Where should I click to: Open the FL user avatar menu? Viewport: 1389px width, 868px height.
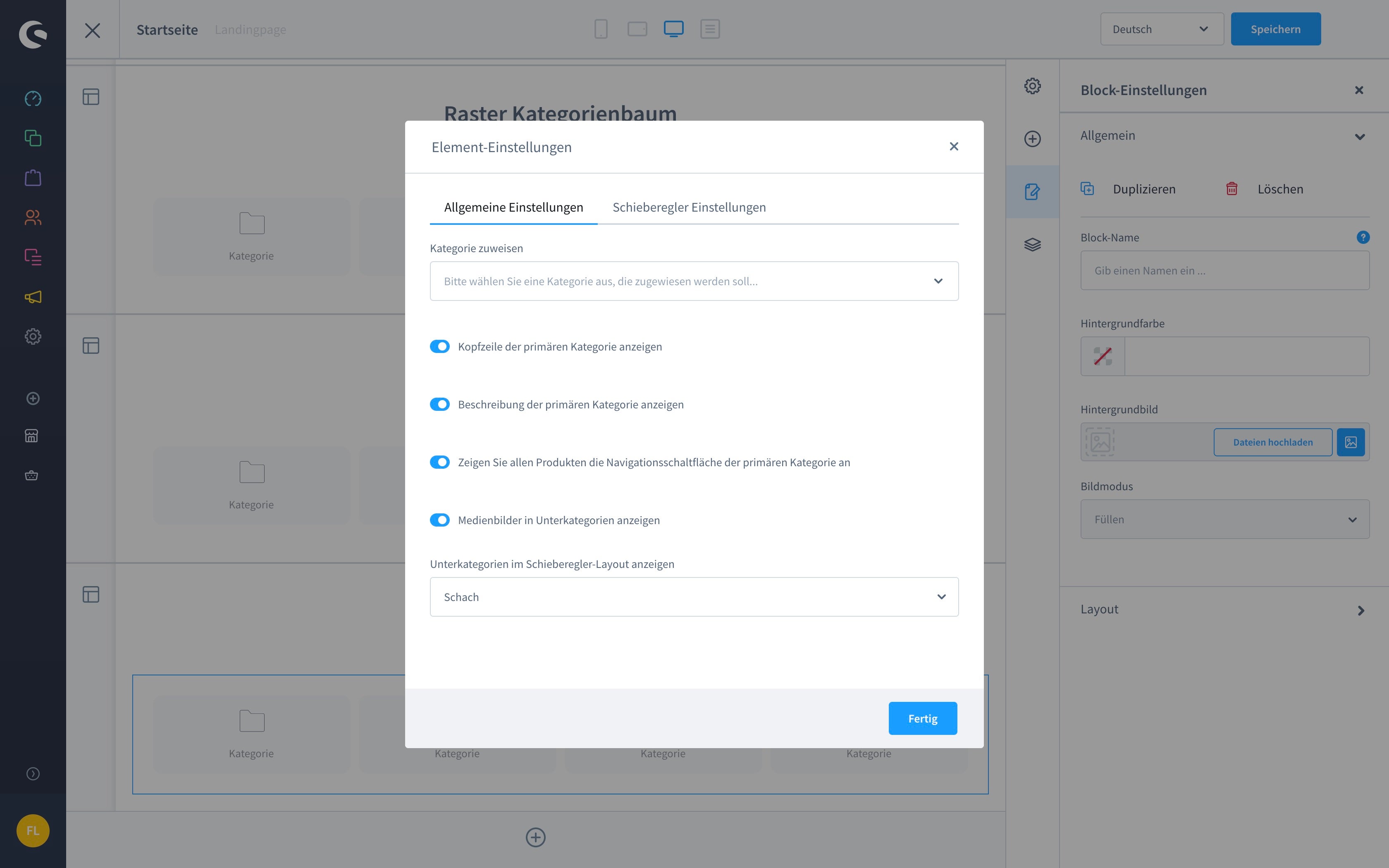click(33, 831)
